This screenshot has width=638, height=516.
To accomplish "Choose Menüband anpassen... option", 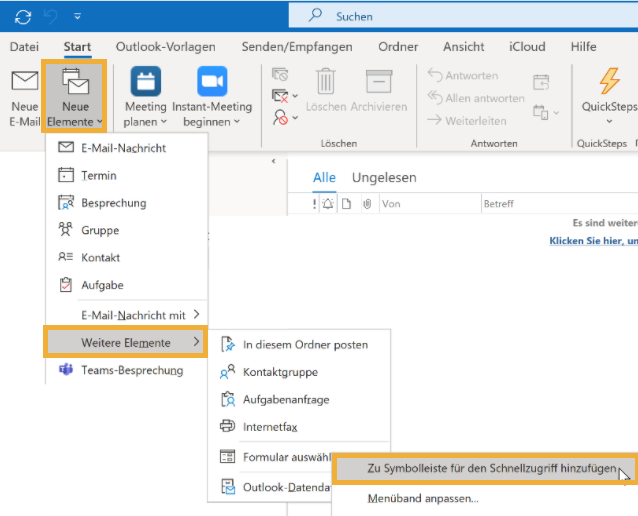I will tap(423, 498).
